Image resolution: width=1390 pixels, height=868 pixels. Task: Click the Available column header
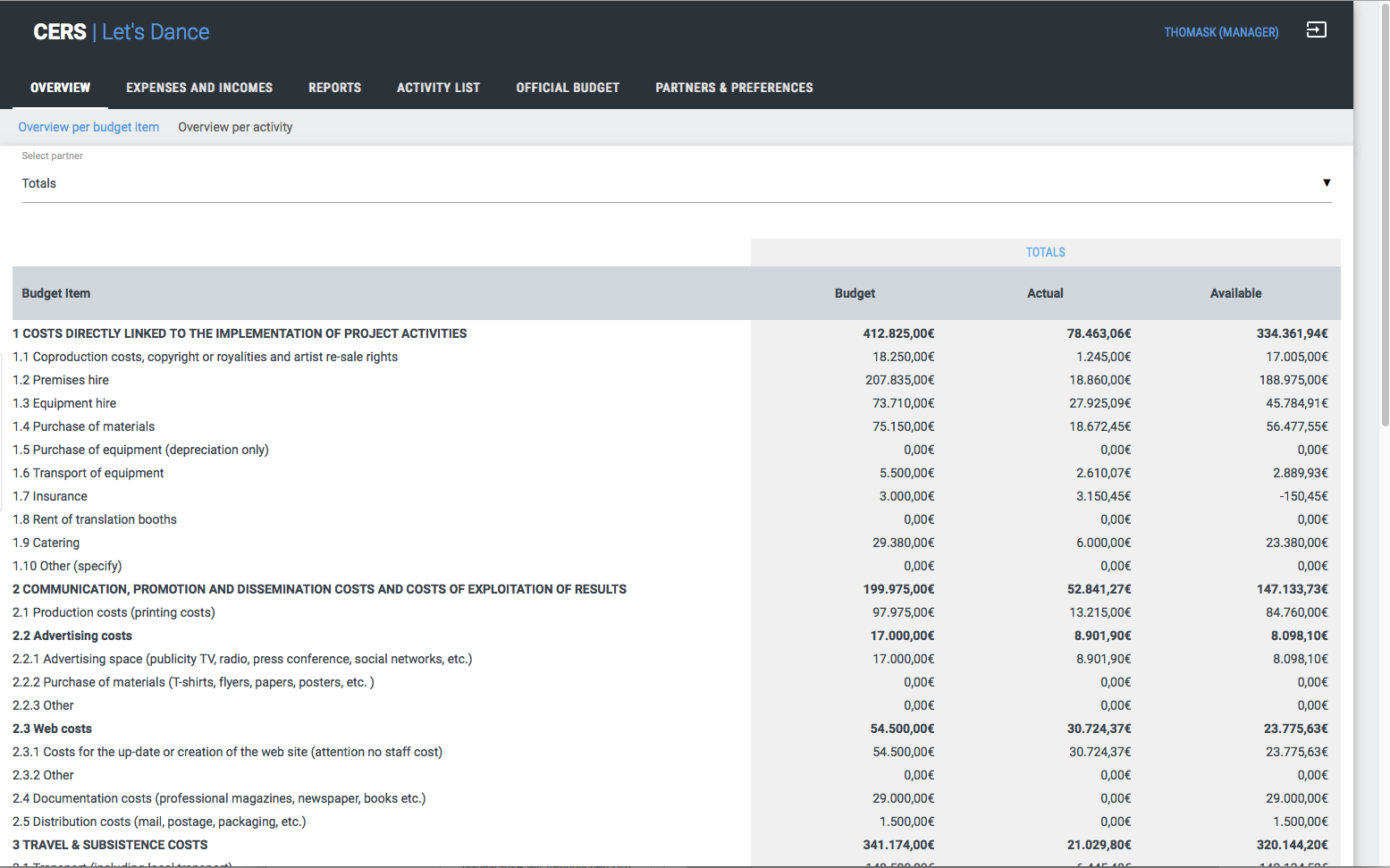click(x=1235, y=293)
